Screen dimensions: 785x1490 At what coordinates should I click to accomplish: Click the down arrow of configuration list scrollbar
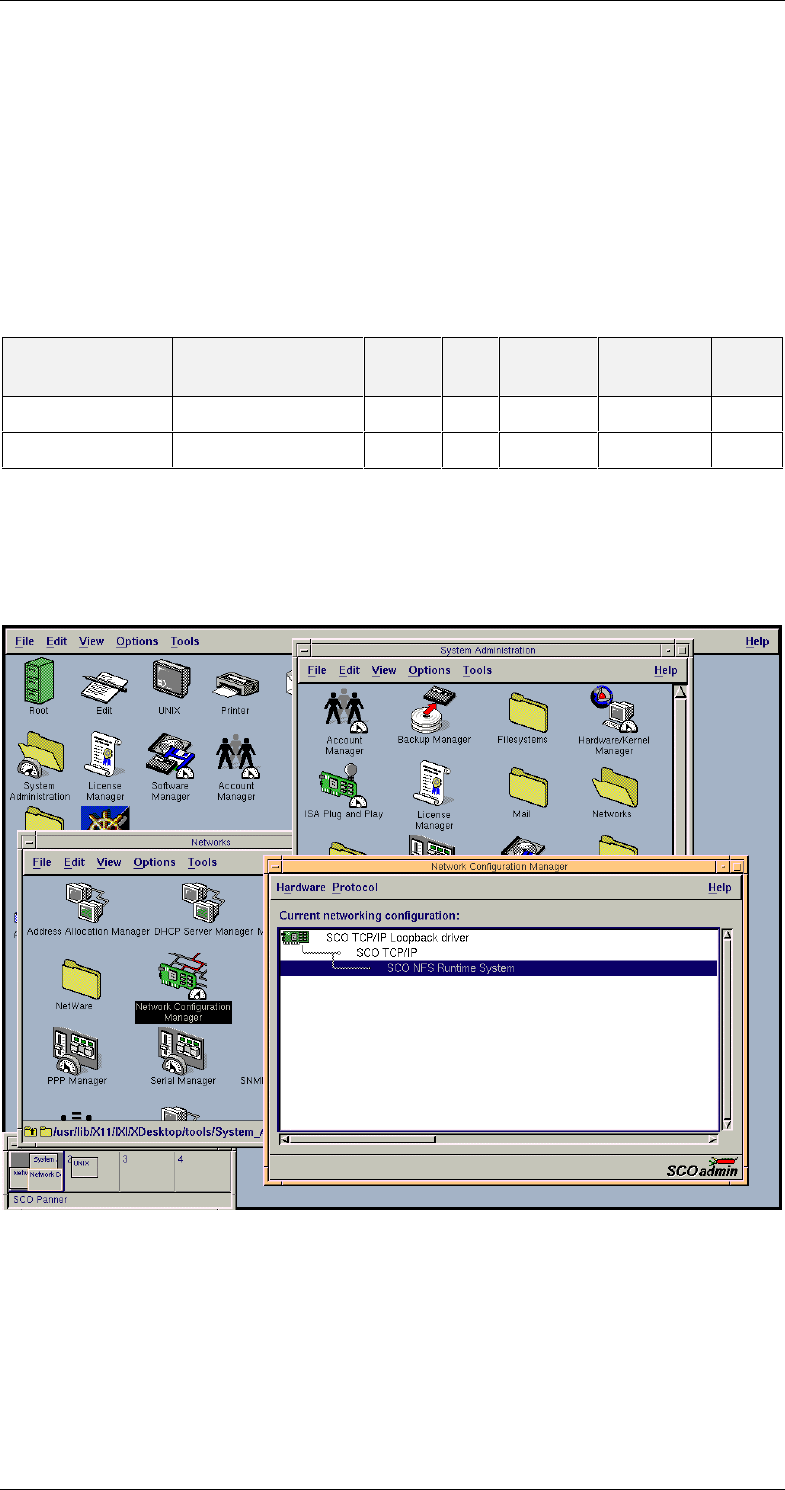[728, 1123]
